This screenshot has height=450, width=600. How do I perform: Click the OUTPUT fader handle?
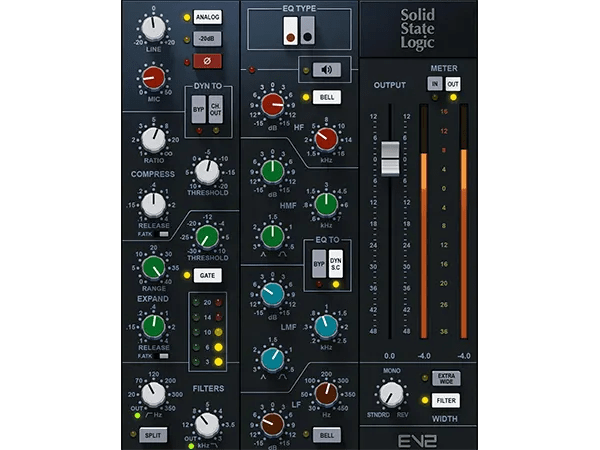[x=390, y=158]
